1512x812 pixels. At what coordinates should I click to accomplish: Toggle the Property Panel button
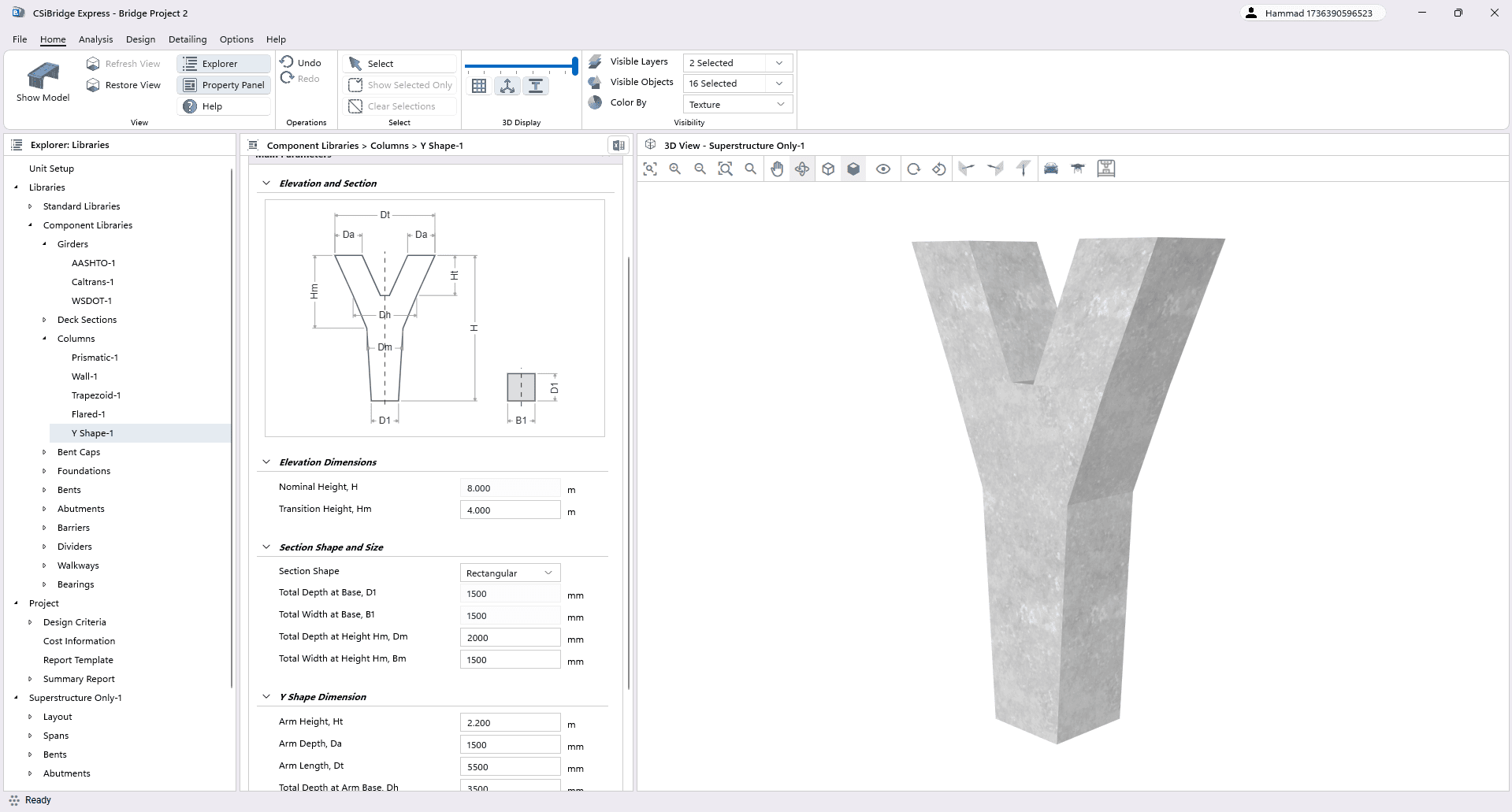(223, 84)
